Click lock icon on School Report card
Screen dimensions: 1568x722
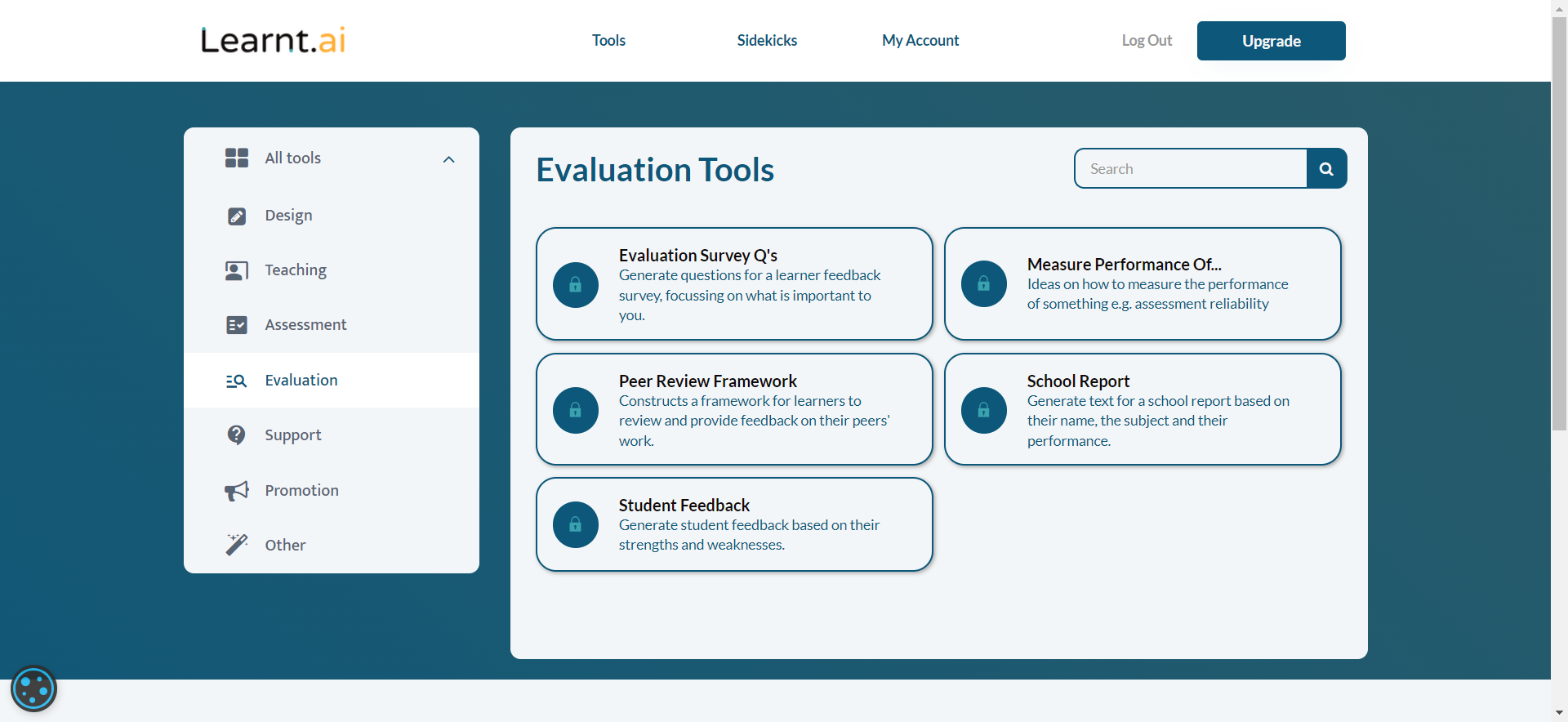(x=984, y=410)
